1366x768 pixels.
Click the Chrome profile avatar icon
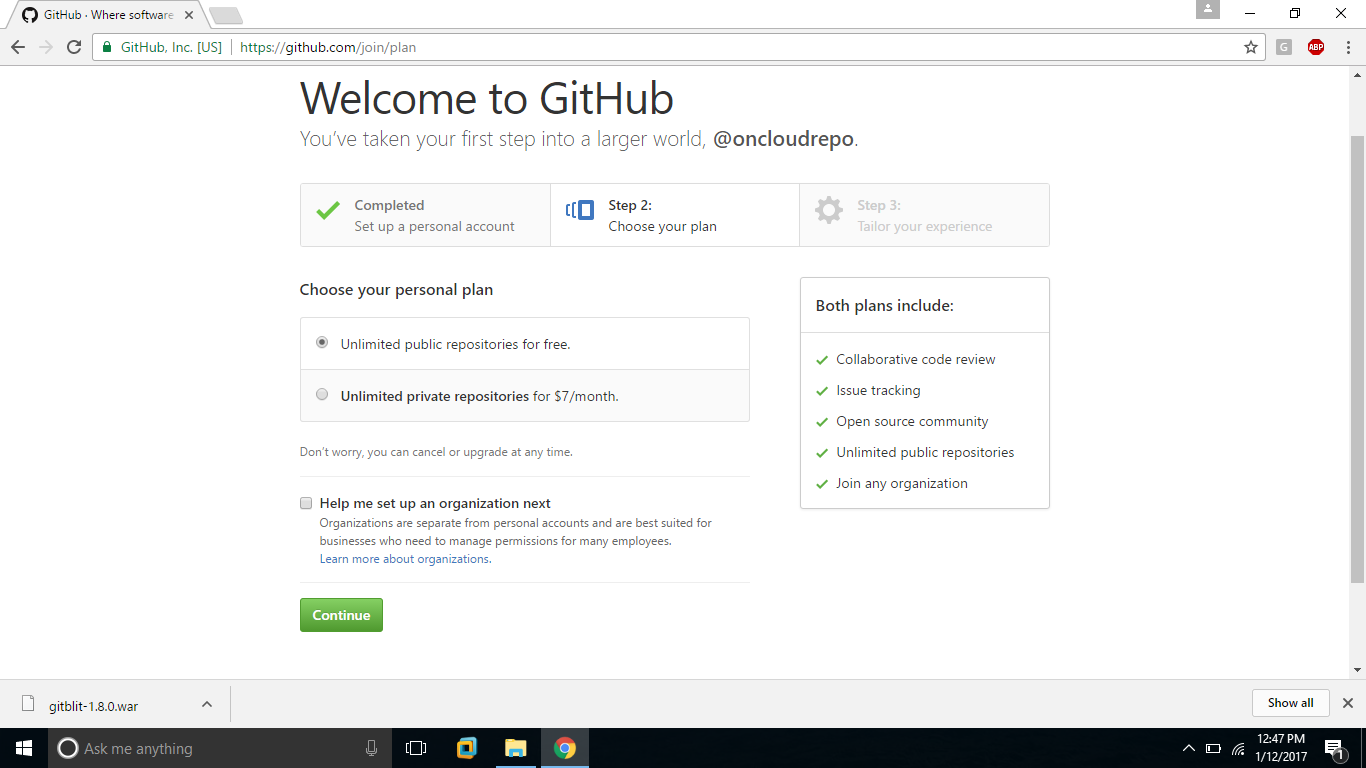(1208, 10)
